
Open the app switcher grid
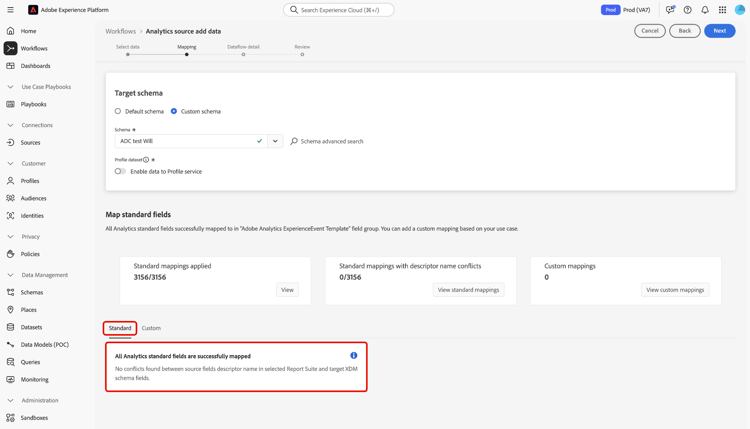coord(722,10)
